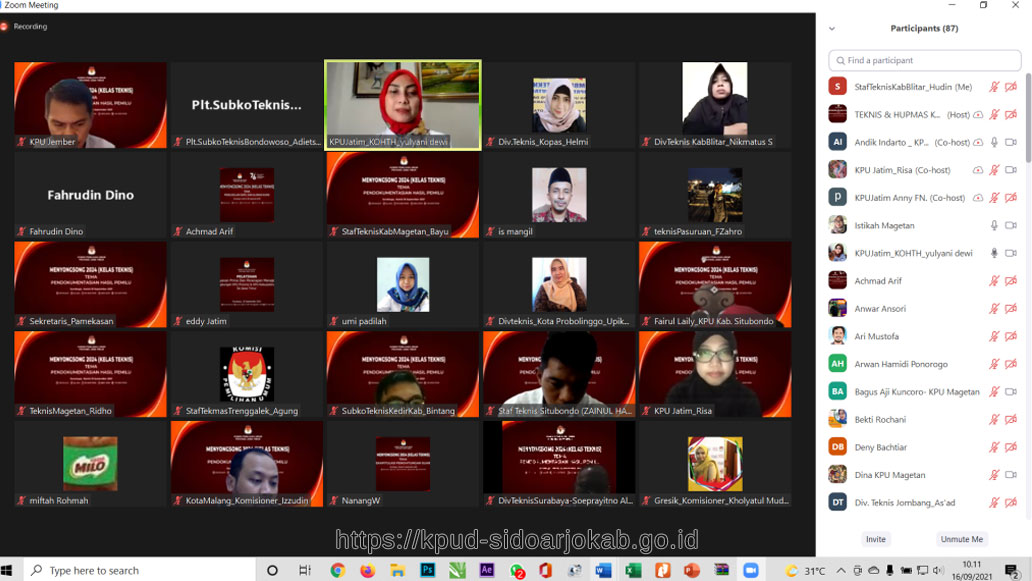Open Zoom from the Windows taskbar
This screenshot has width=1032, height=581.
[x=750, y=570]
